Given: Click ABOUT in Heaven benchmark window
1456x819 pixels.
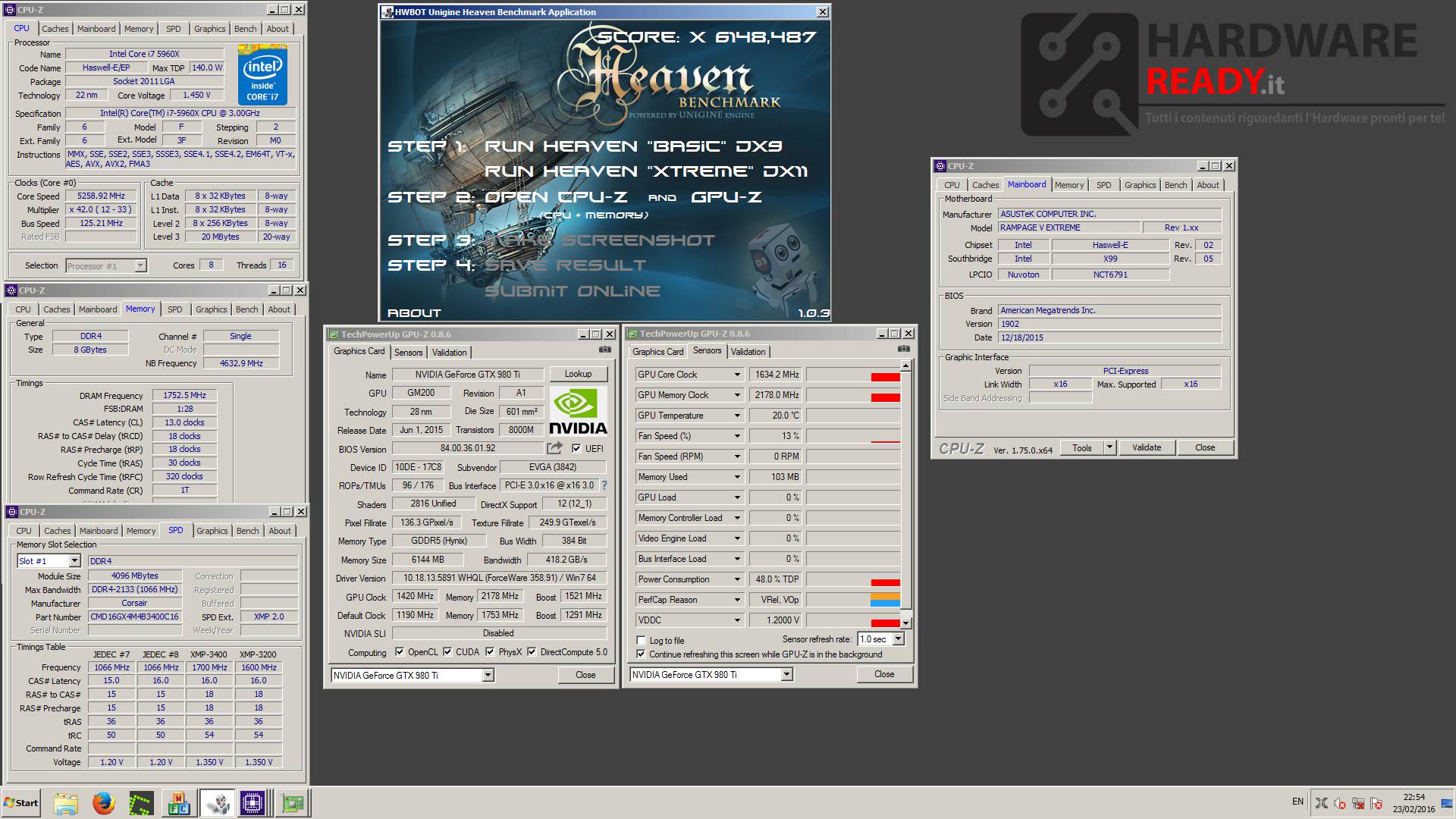Looking at the screenshot, I should click(414, 312).
